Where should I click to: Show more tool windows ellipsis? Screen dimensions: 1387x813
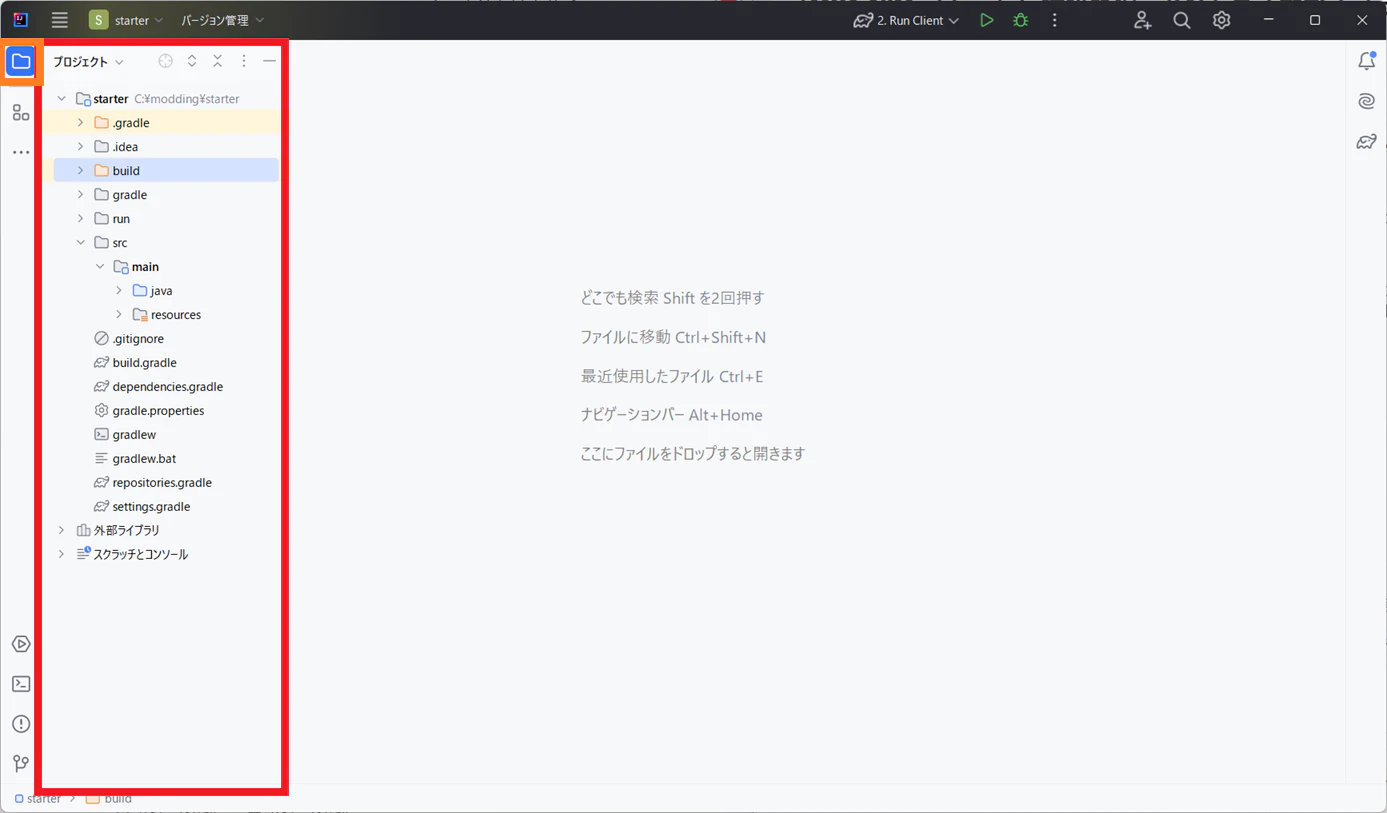coord(21,153)
